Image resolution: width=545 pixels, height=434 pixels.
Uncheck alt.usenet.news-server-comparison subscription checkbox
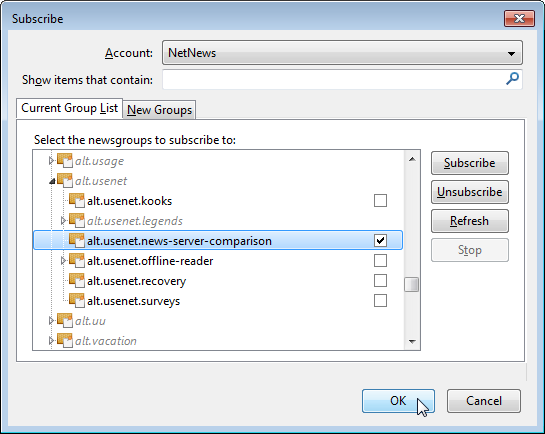click(380, 240)
